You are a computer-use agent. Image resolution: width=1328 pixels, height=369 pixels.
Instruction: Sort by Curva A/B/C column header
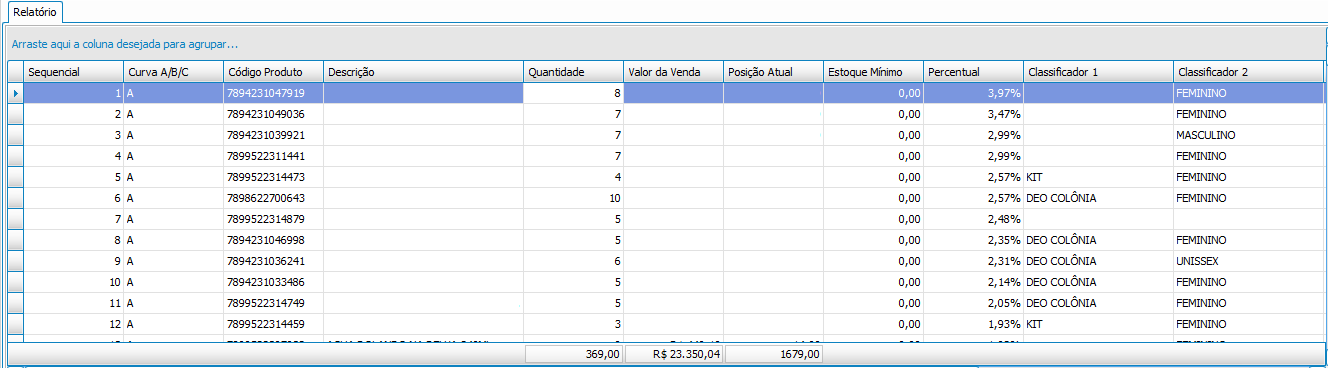click(174, 72)
